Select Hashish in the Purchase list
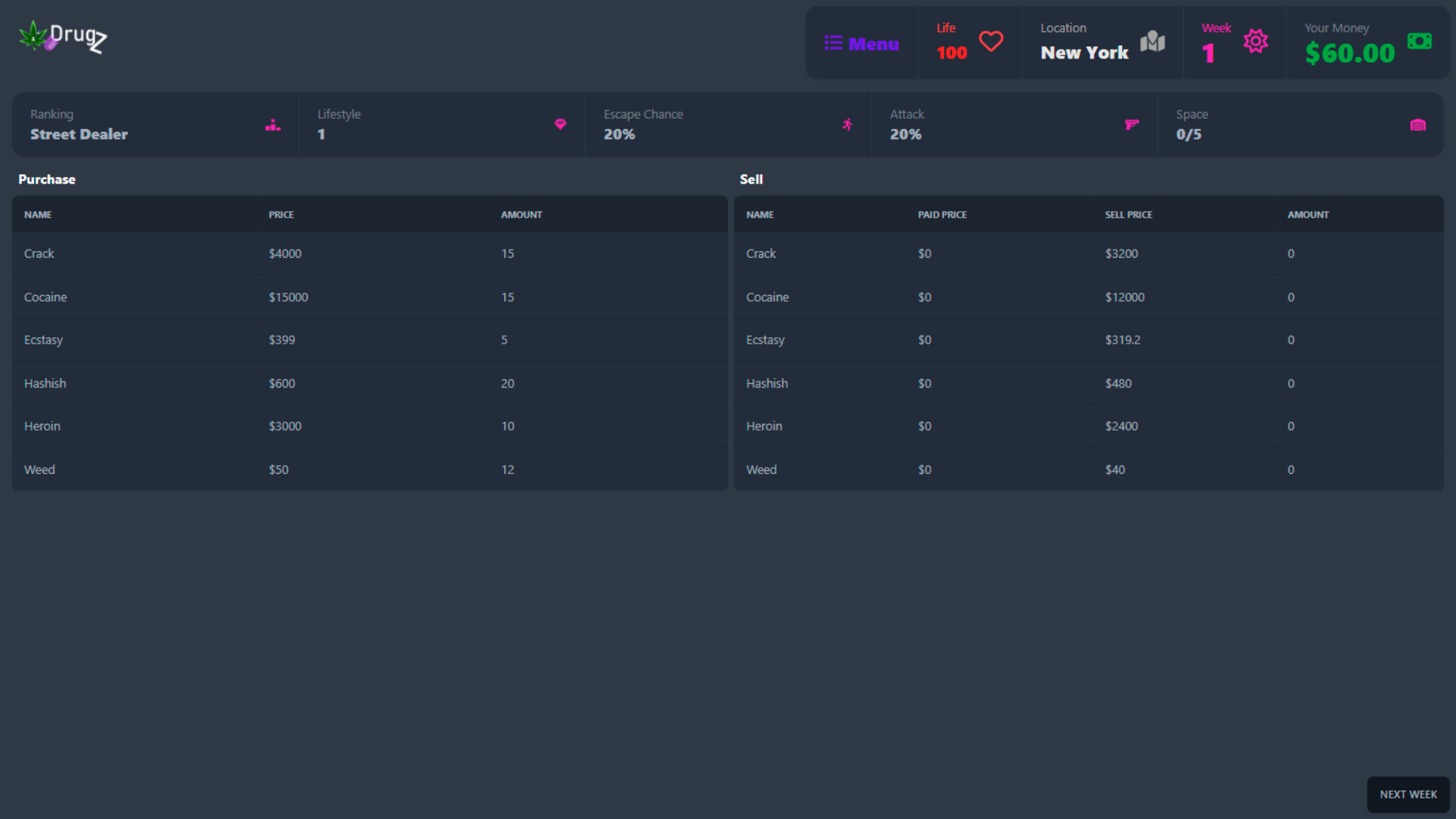 pos(45,383)
